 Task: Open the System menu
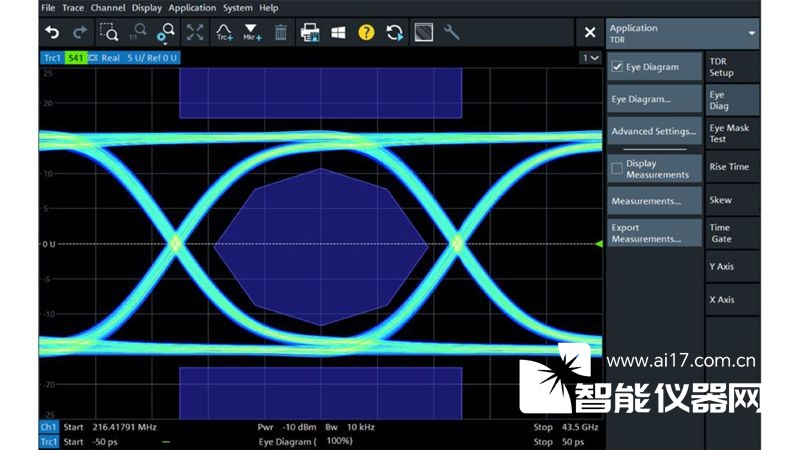[x=237, y=8]
